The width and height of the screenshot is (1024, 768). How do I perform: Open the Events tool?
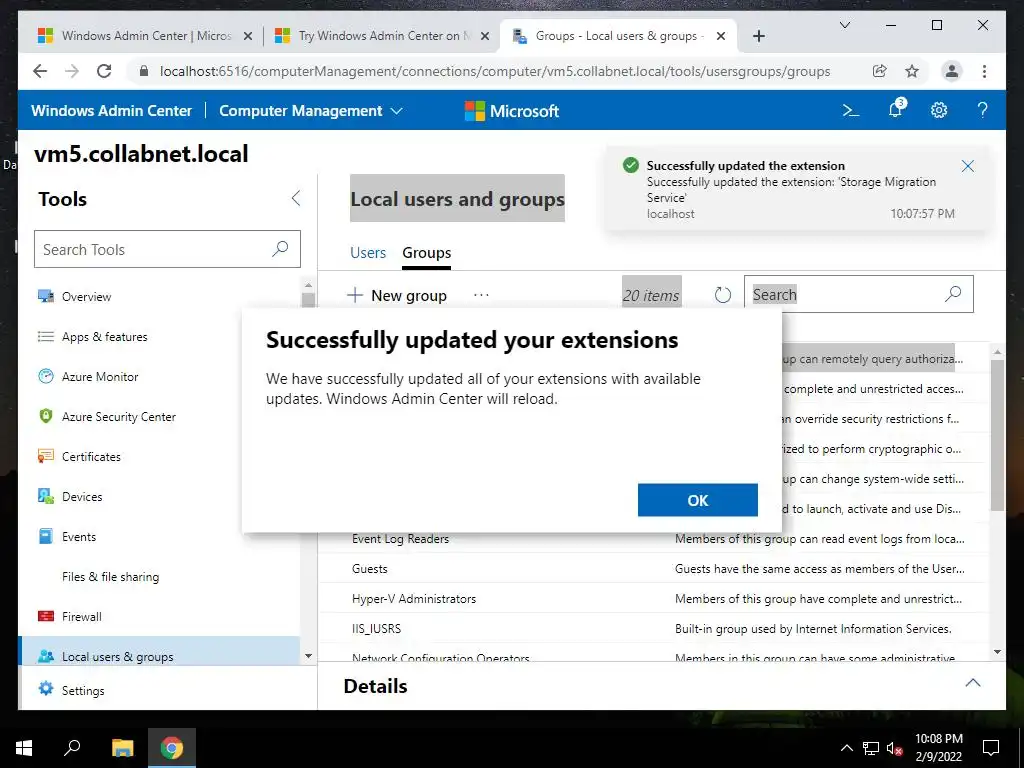tap(159, 537)
